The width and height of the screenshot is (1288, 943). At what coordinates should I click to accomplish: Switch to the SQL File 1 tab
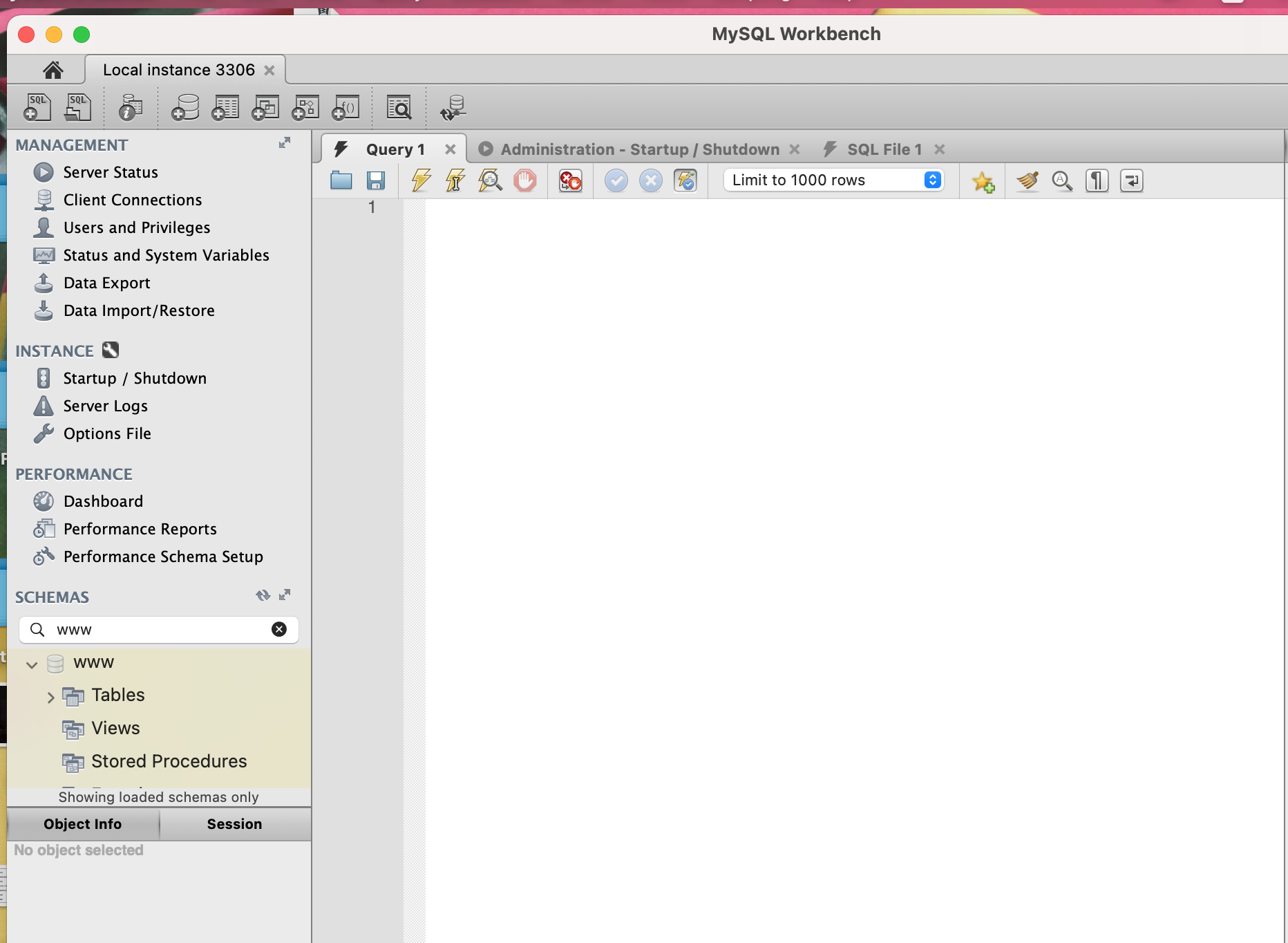(x=884, y=149)
